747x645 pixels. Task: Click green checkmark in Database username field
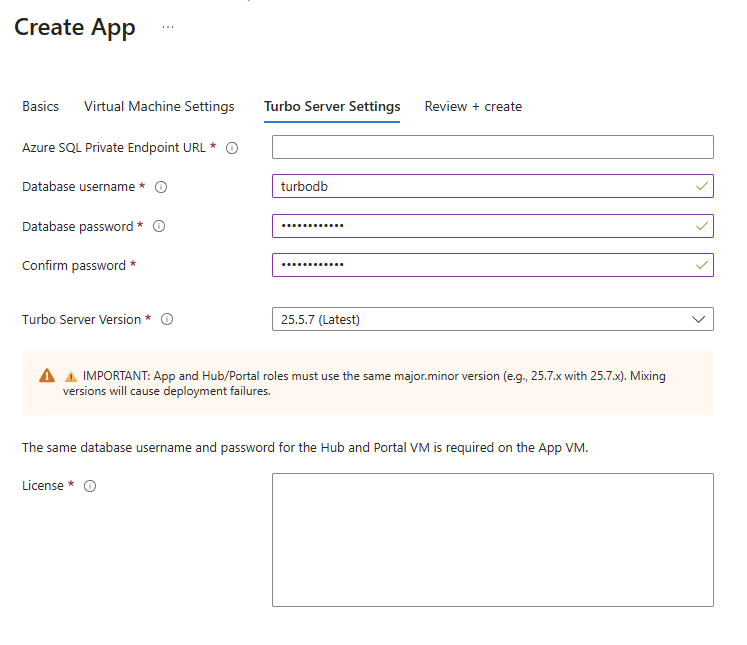(x=702, y=187)
